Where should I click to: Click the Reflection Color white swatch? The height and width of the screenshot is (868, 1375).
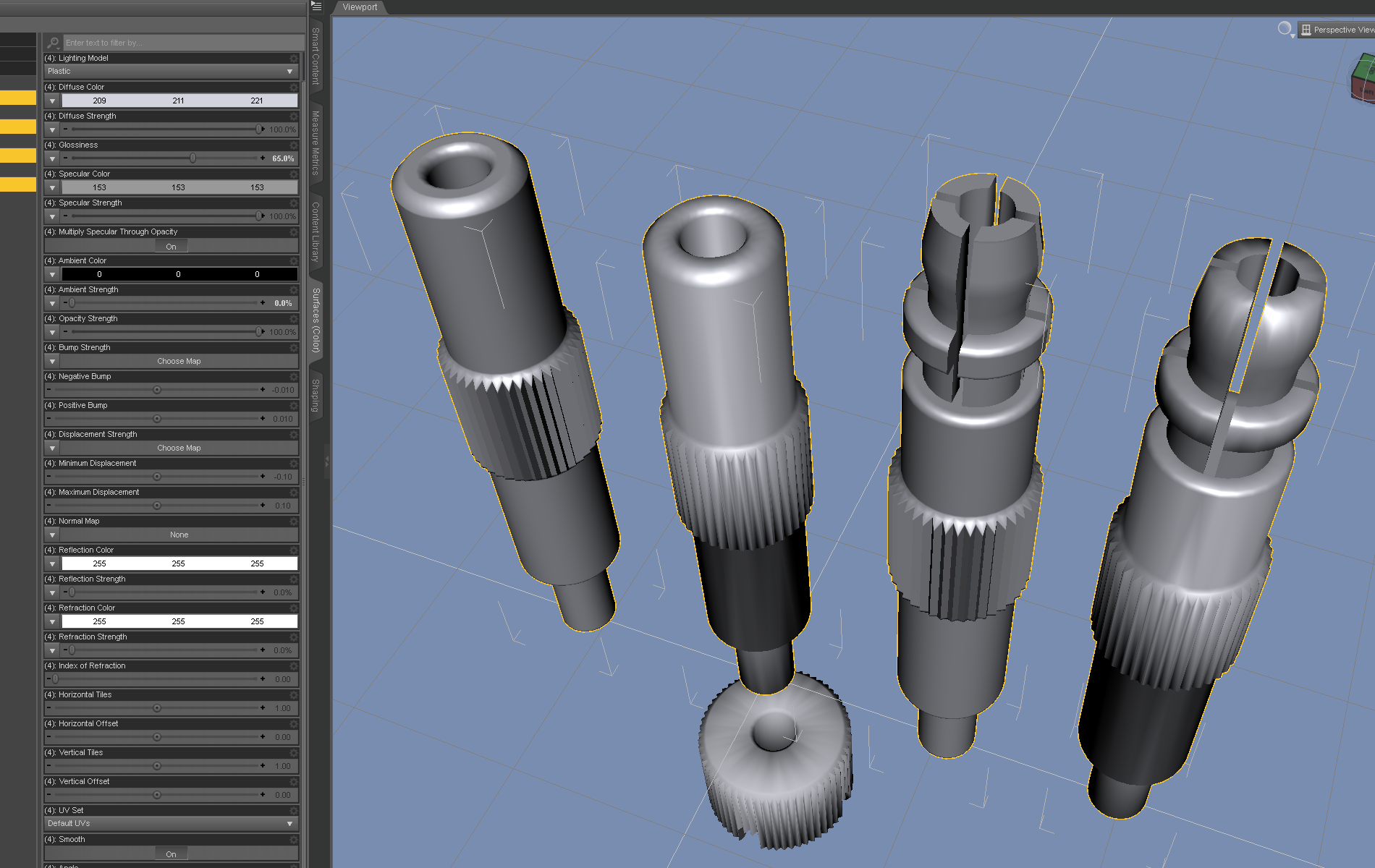point(179,563)
